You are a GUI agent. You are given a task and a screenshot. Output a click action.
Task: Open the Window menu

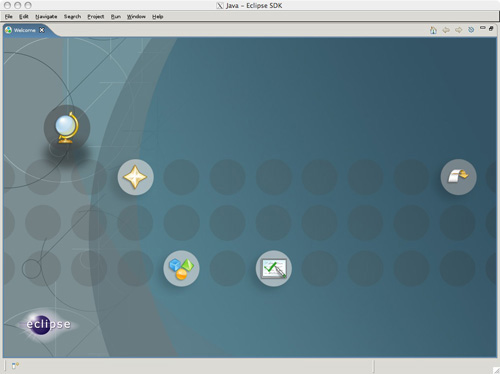(x=136, y=16)
